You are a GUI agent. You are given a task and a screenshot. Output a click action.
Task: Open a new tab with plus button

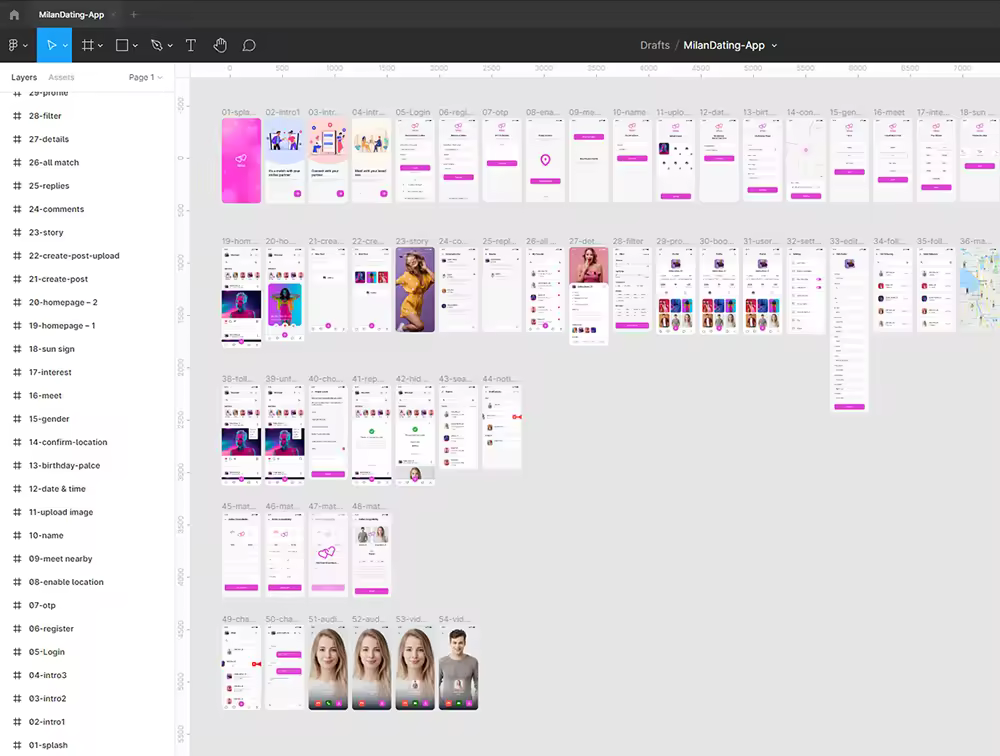click(x=134, y=14)
